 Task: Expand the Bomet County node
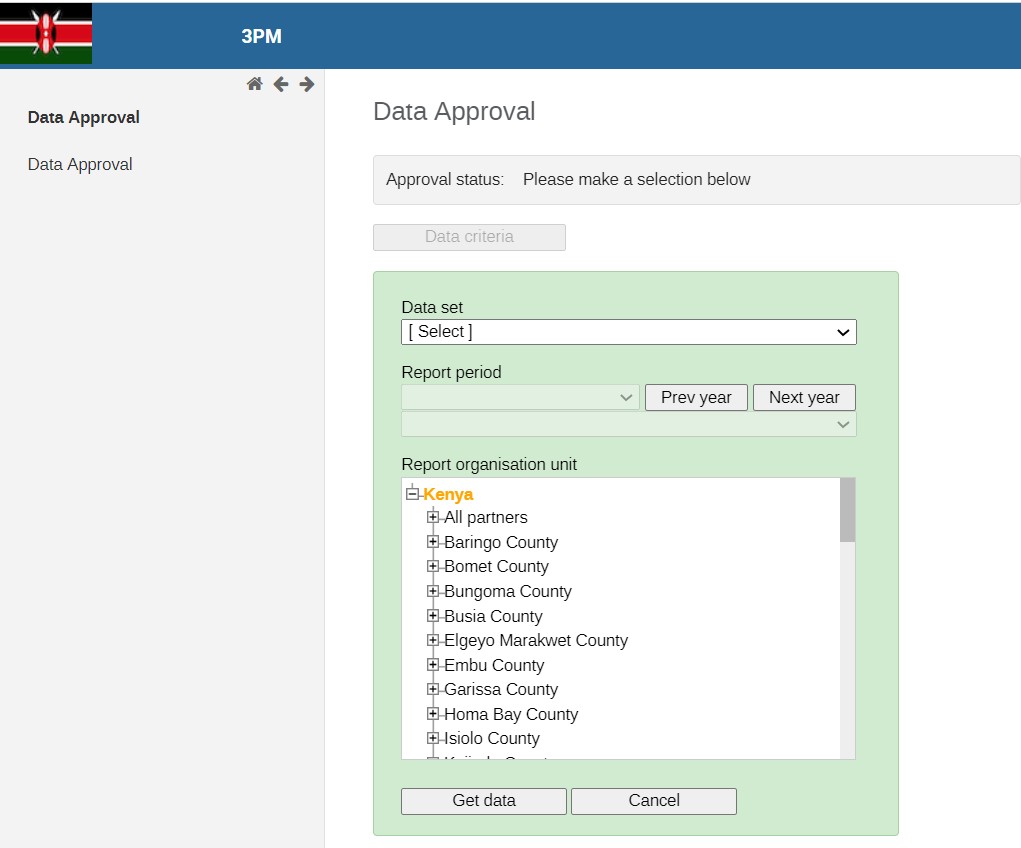(433, 567)
